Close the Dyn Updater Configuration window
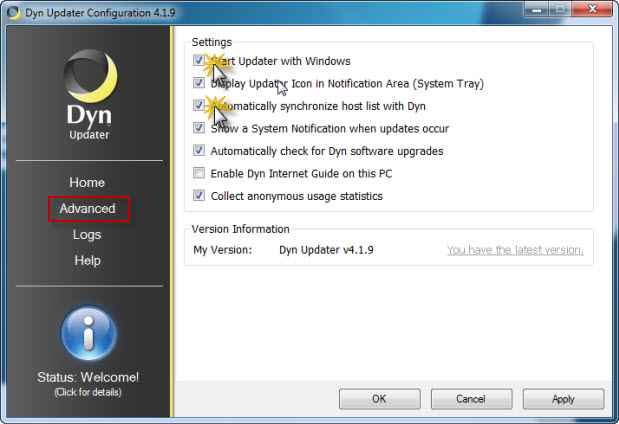Screen dimensions: 619x424 click(x=592, y=9)
